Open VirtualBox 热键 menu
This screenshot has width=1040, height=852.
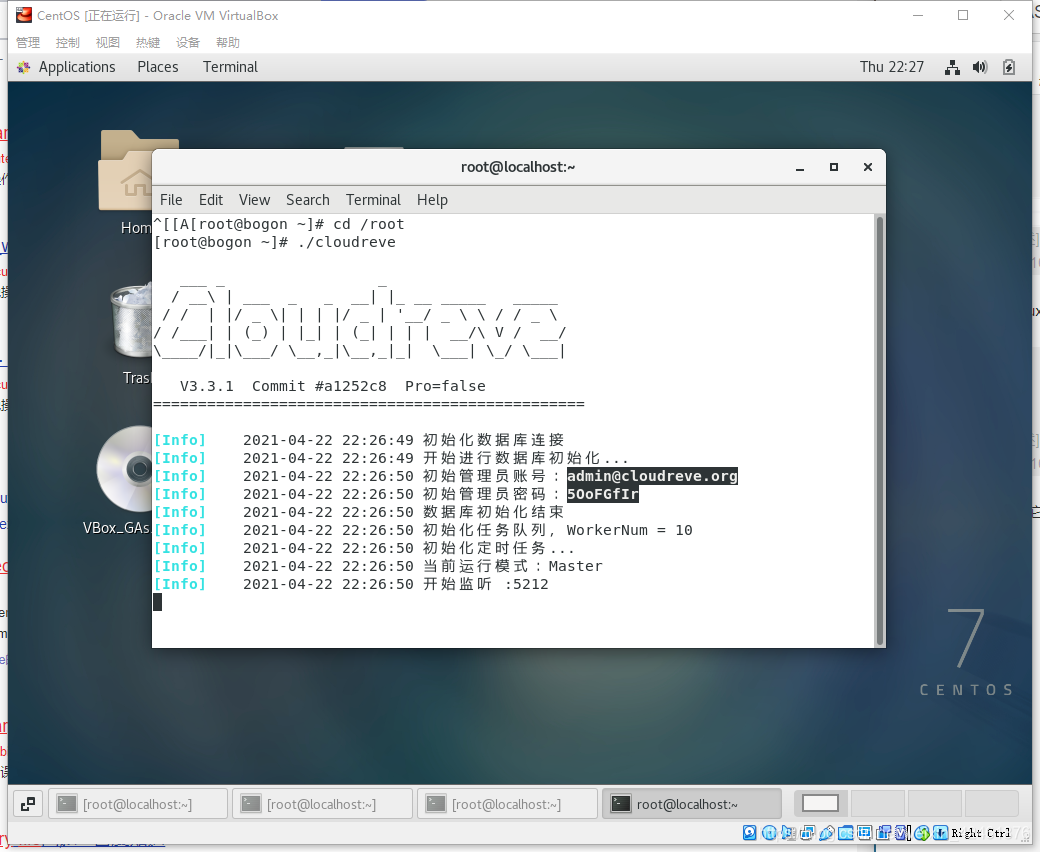pyautogui.click(x=148, y=42)
